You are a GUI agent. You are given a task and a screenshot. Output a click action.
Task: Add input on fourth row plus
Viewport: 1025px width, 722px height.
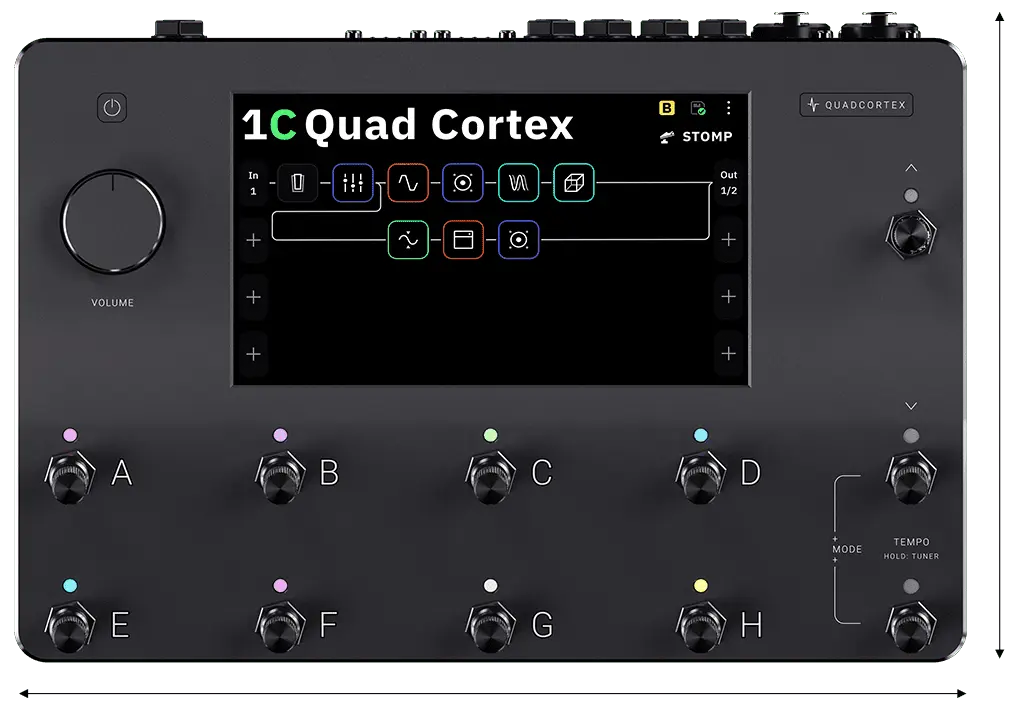pos(254,354)
